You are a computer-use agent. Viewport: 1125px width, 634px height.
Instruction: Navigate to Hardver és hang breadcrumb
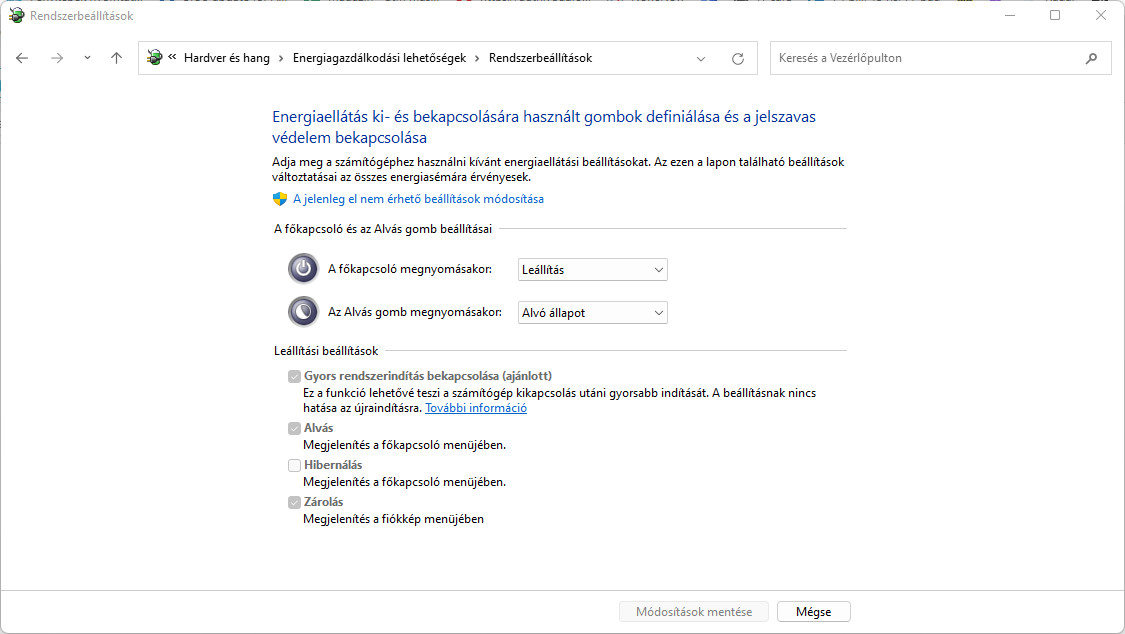tap(227, 58)
